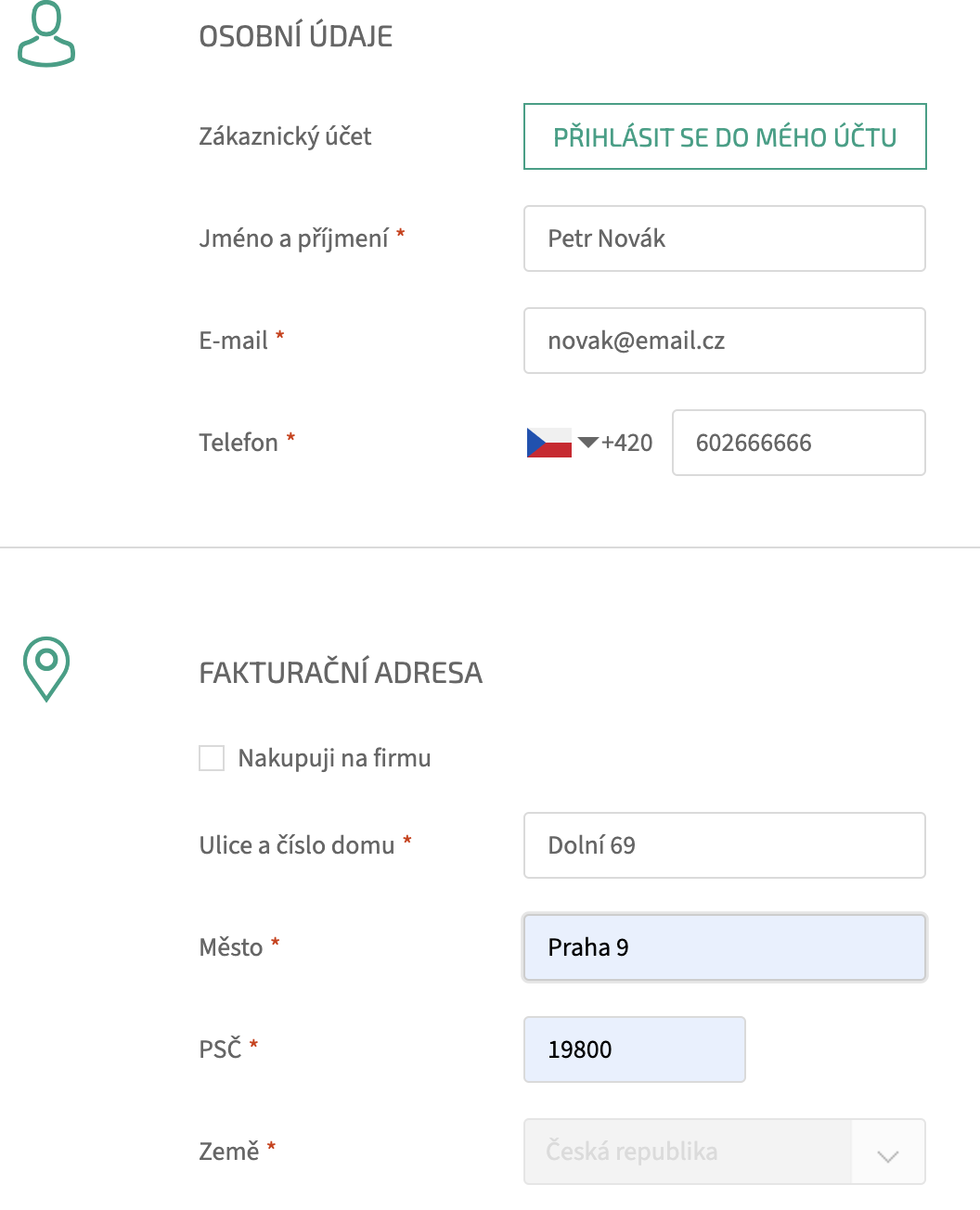
Task: Click into the E-mail input field
Action: tap(724, 341)
